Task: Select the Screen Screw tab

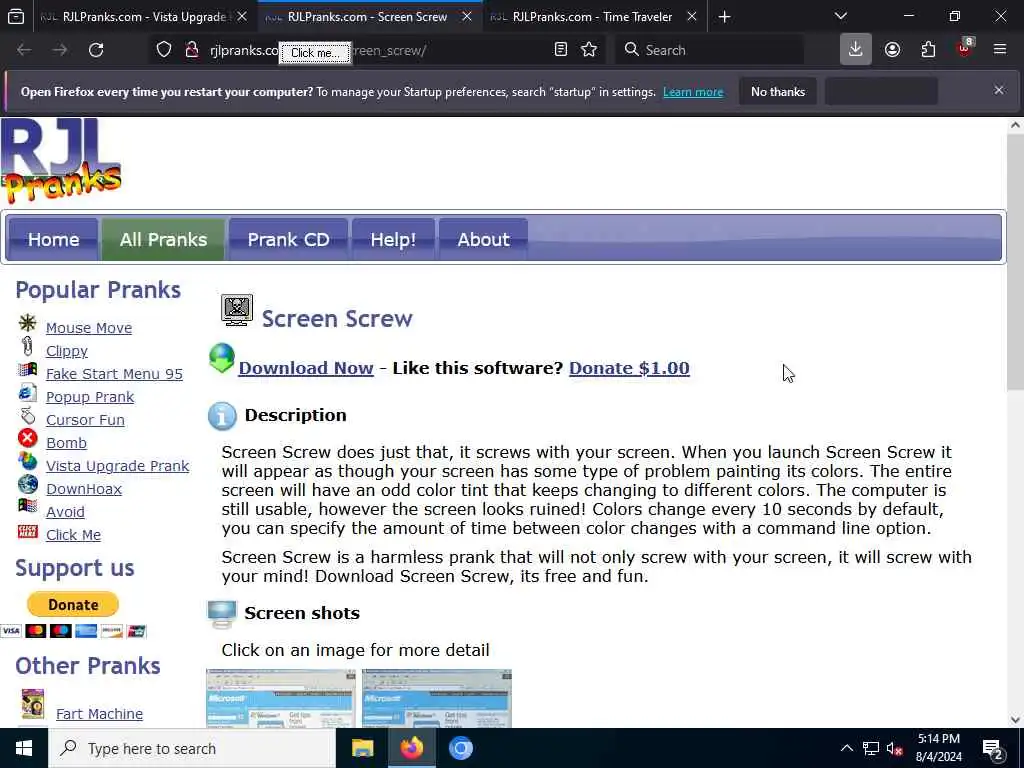Action: point(367,17)
